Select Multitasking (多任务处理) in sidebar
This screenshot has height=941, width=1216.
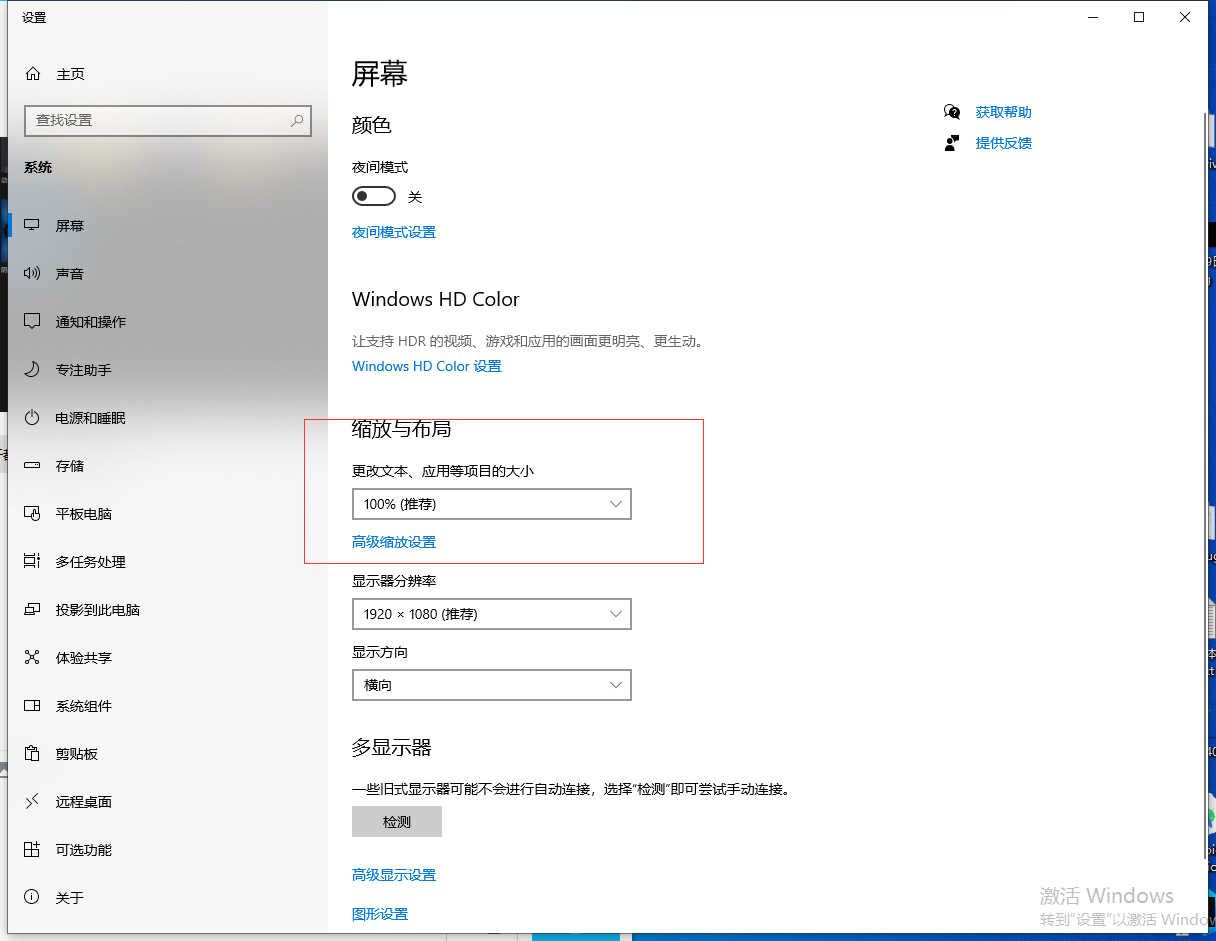click(90, 562)
